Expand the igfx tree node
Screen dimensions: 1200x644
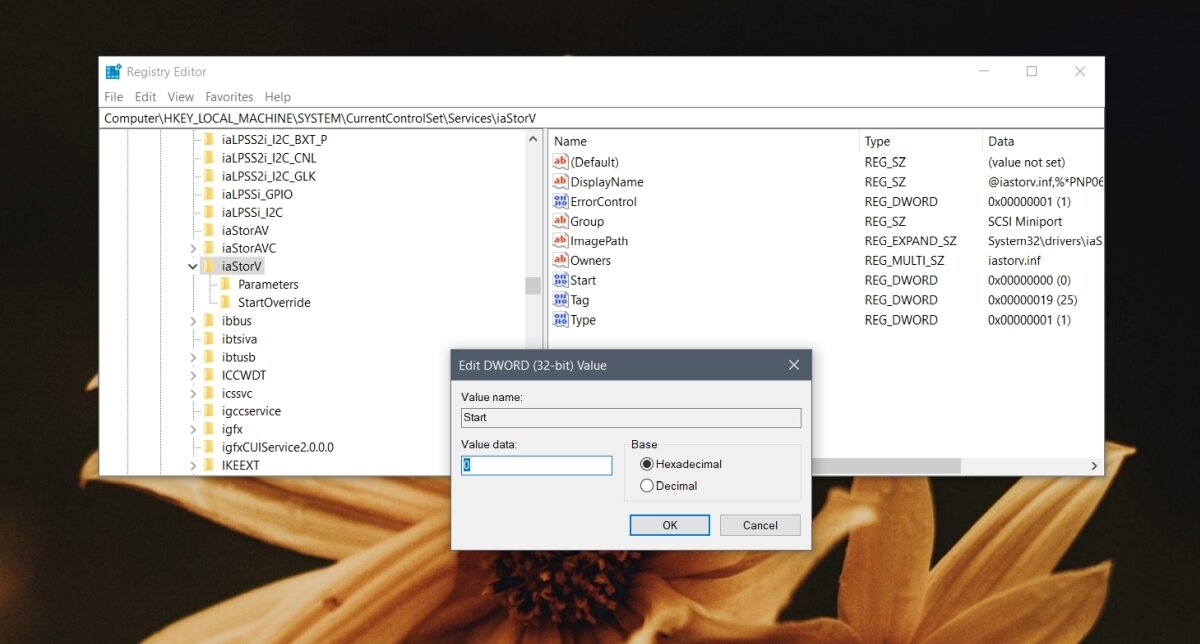[x=193, y=429]
